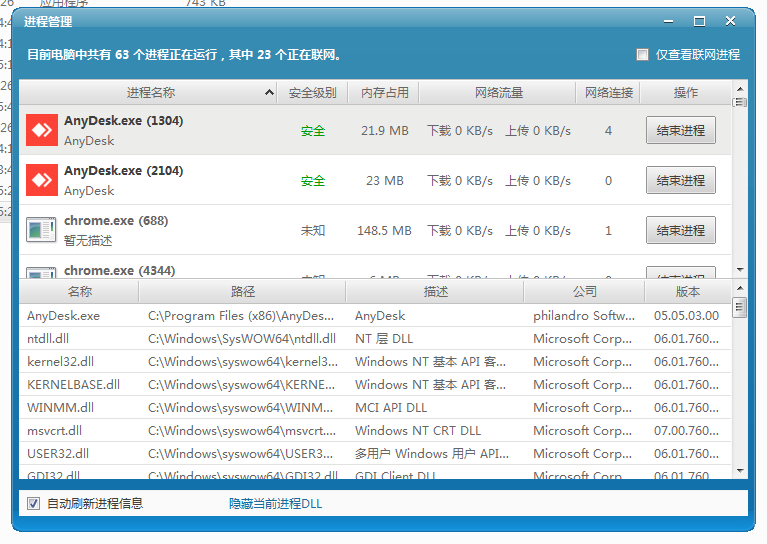Click the 版本 column header

(x=688, y=292)
